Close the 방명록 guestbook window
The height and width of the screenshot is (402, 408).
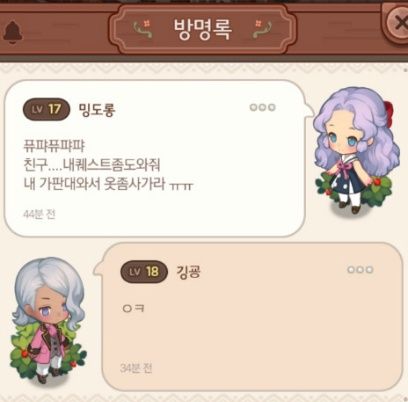coord(397,23)
